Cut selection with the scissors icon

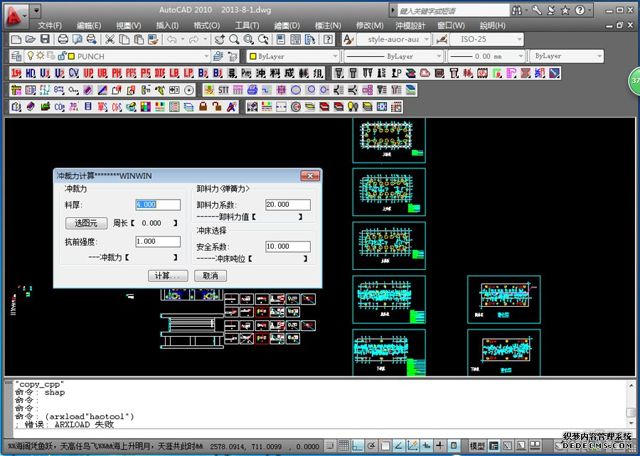(x=109, y=40)
